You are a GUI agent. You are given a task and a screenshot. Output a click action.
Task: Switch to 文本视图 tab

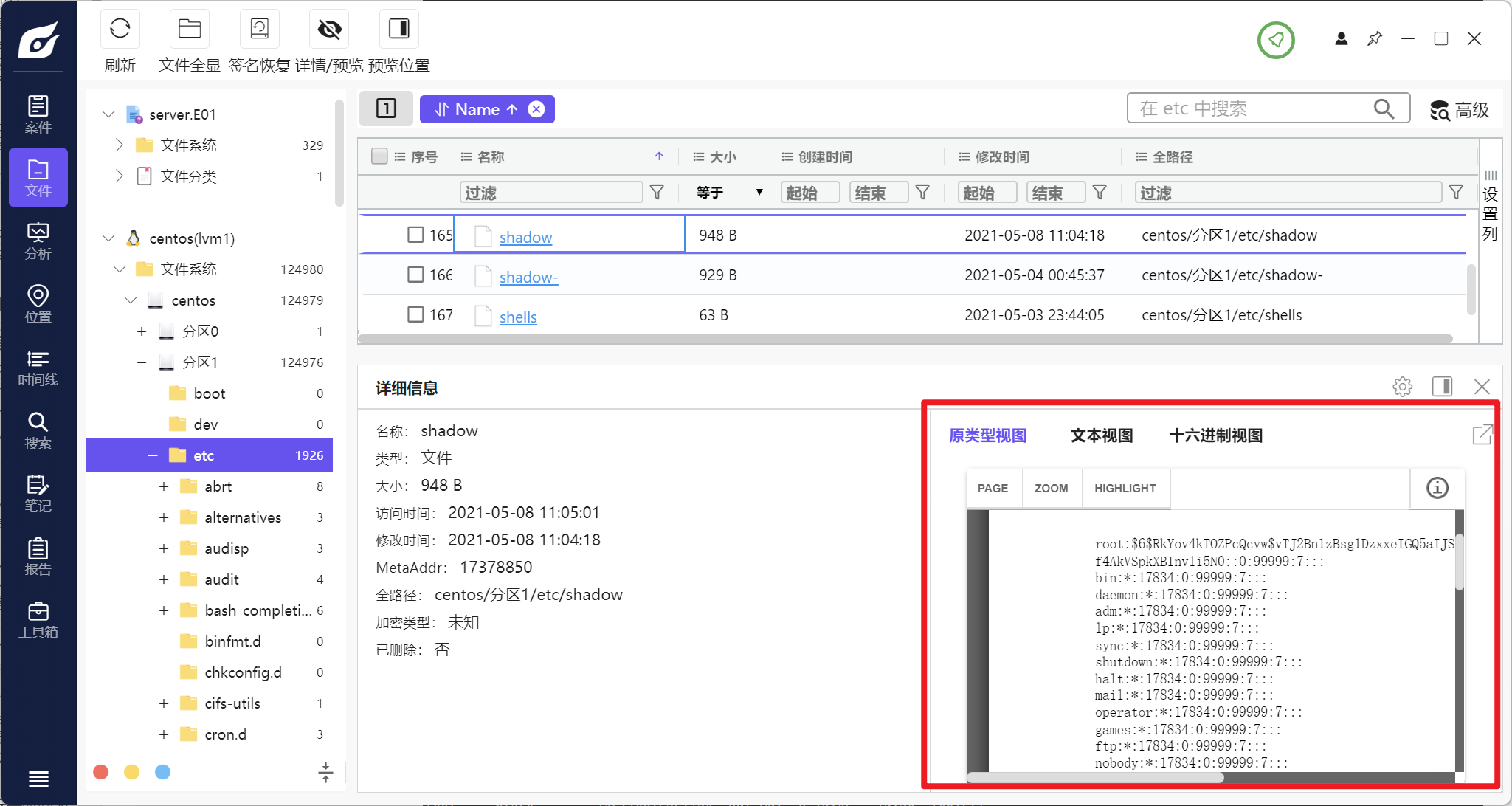pyautogui.click(x=1102, y=435)
